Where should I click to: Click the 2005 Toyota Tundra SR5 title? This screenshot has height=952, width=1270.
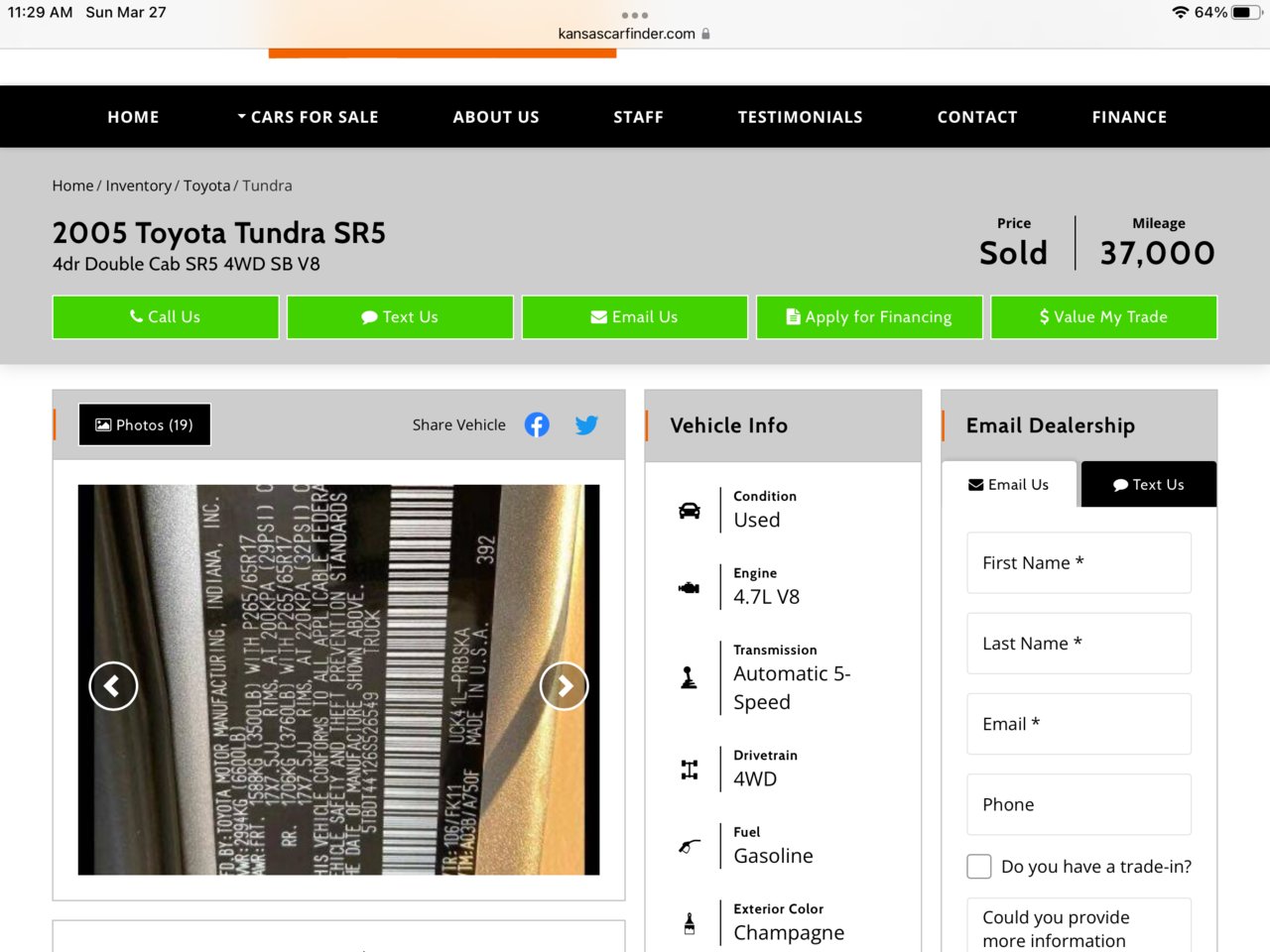(x=219, y=233)
